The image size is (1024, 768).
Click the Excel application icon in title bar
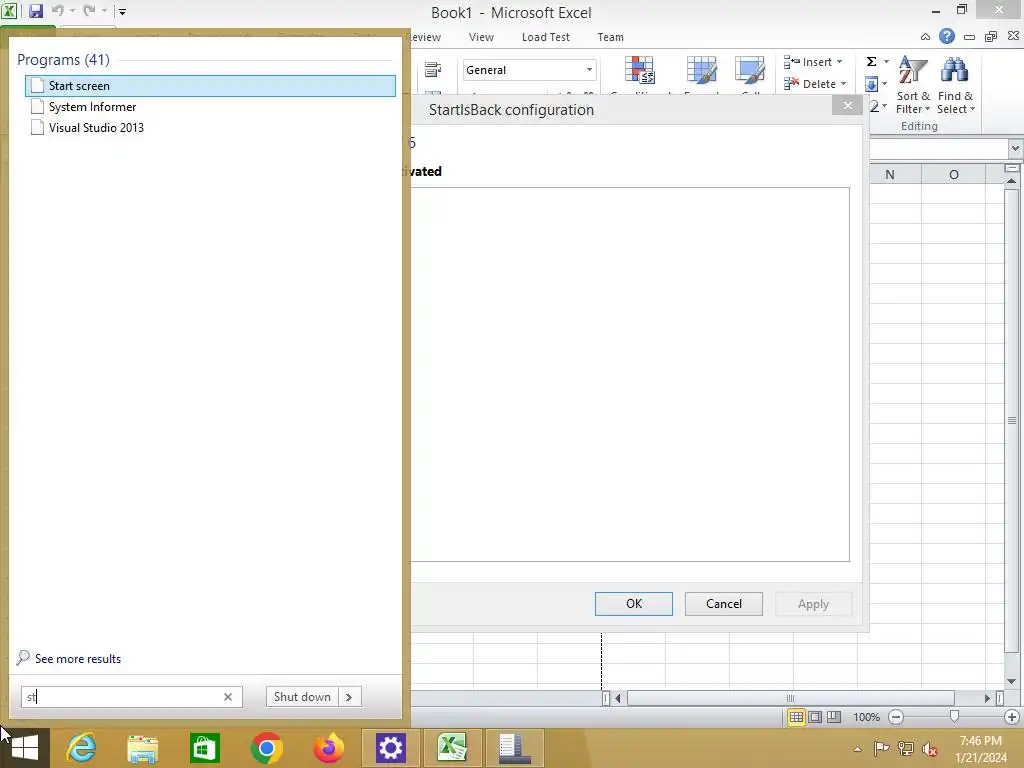[x=9, y=10]
